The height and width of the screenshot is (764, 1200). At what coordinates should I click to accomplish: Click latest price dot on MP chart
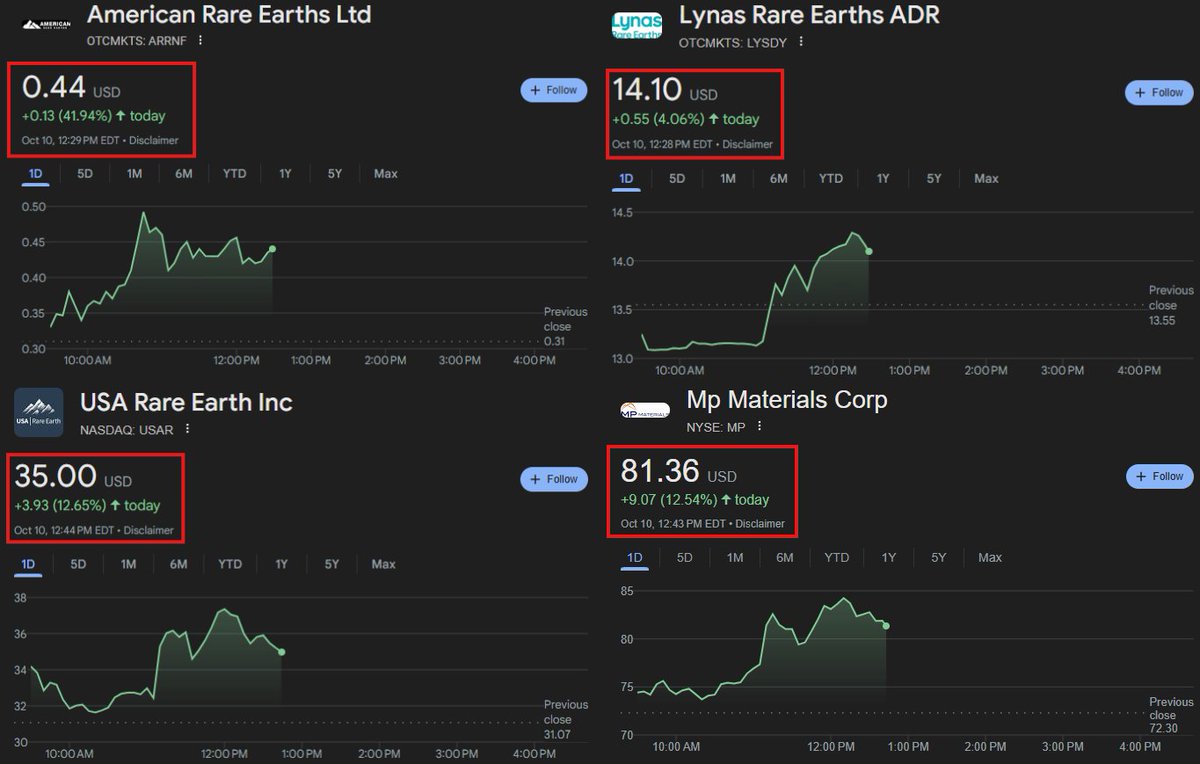(887, 626)
